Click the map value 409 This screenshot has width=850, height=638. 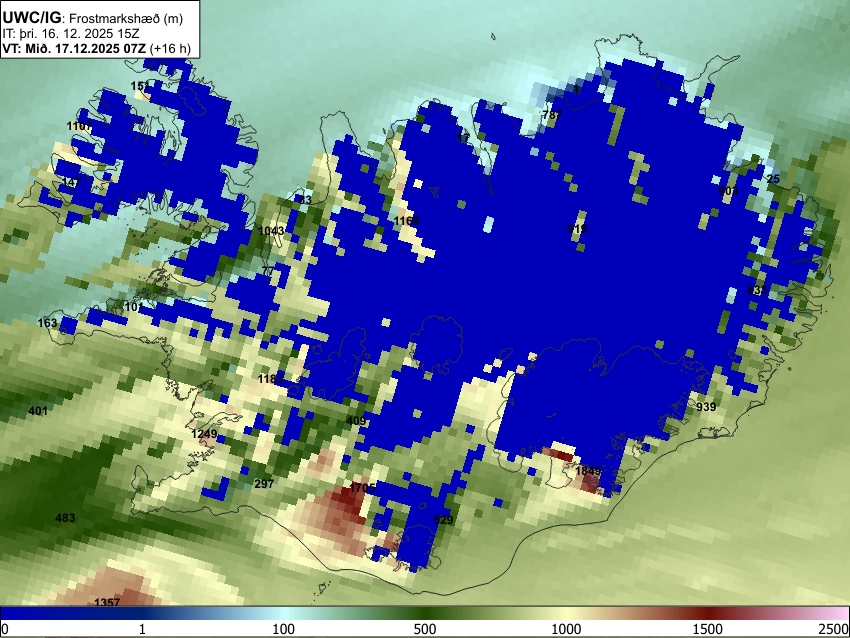[356, 421]
